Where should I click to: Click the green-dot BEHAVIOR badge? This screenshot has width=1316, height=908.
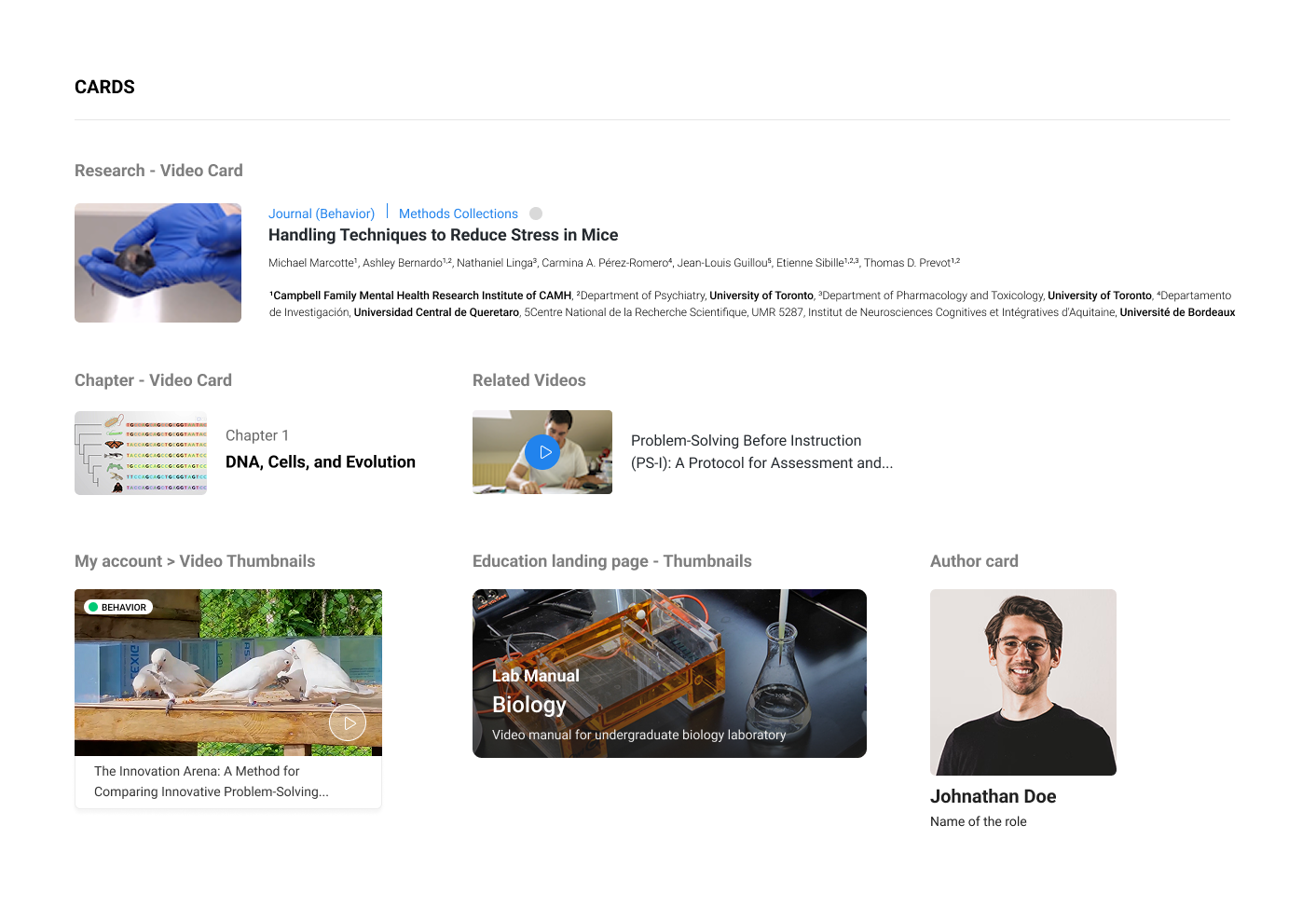pyautogui.click(x=118, y=607)
